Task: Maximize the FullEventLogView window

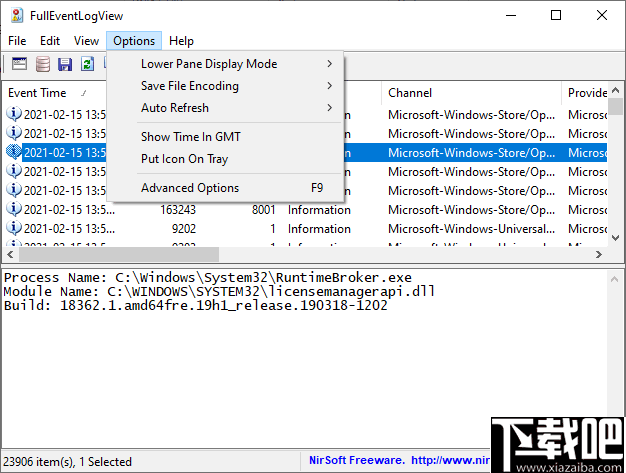Action: point(556,16)
